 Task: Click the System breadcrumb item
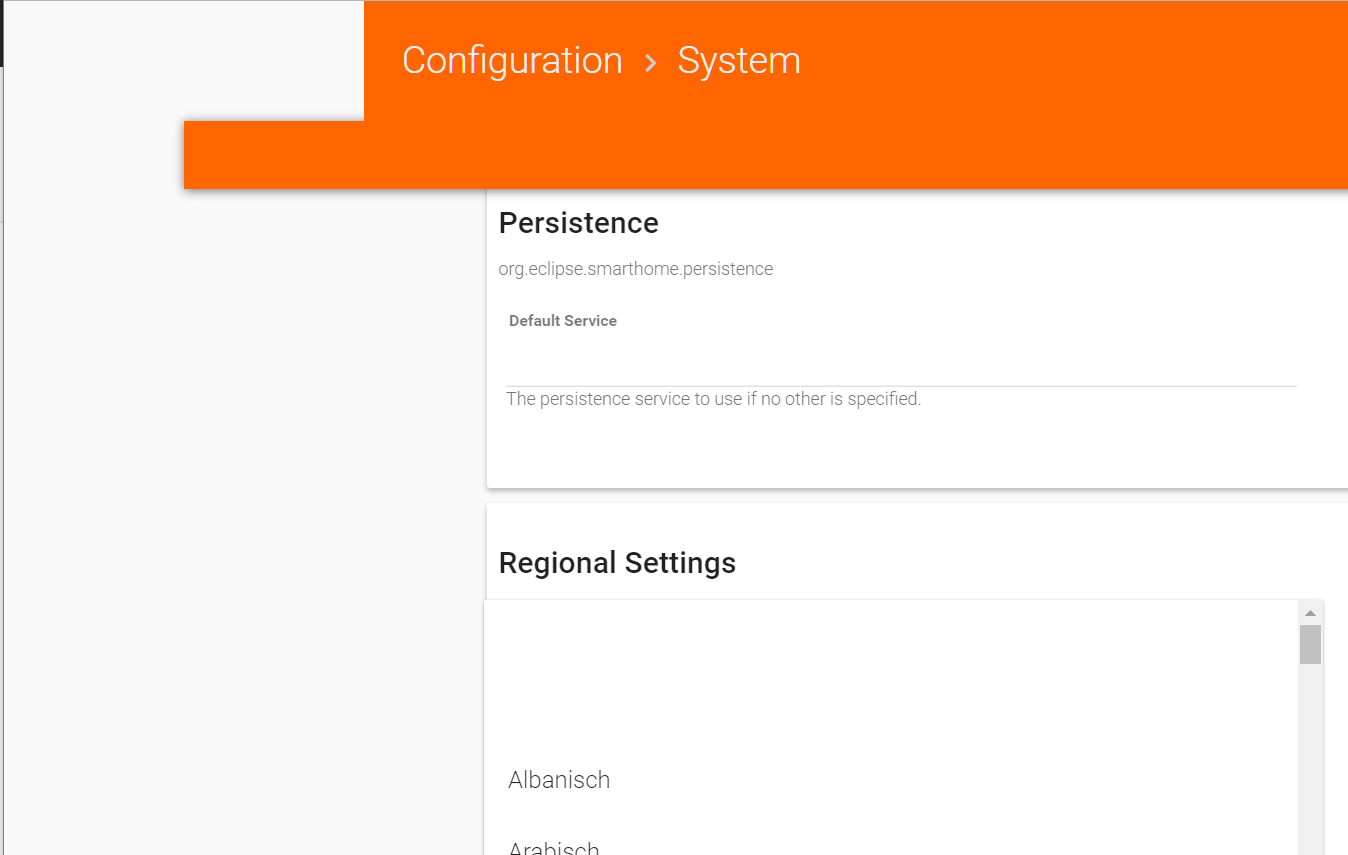[x=739, y=60]
